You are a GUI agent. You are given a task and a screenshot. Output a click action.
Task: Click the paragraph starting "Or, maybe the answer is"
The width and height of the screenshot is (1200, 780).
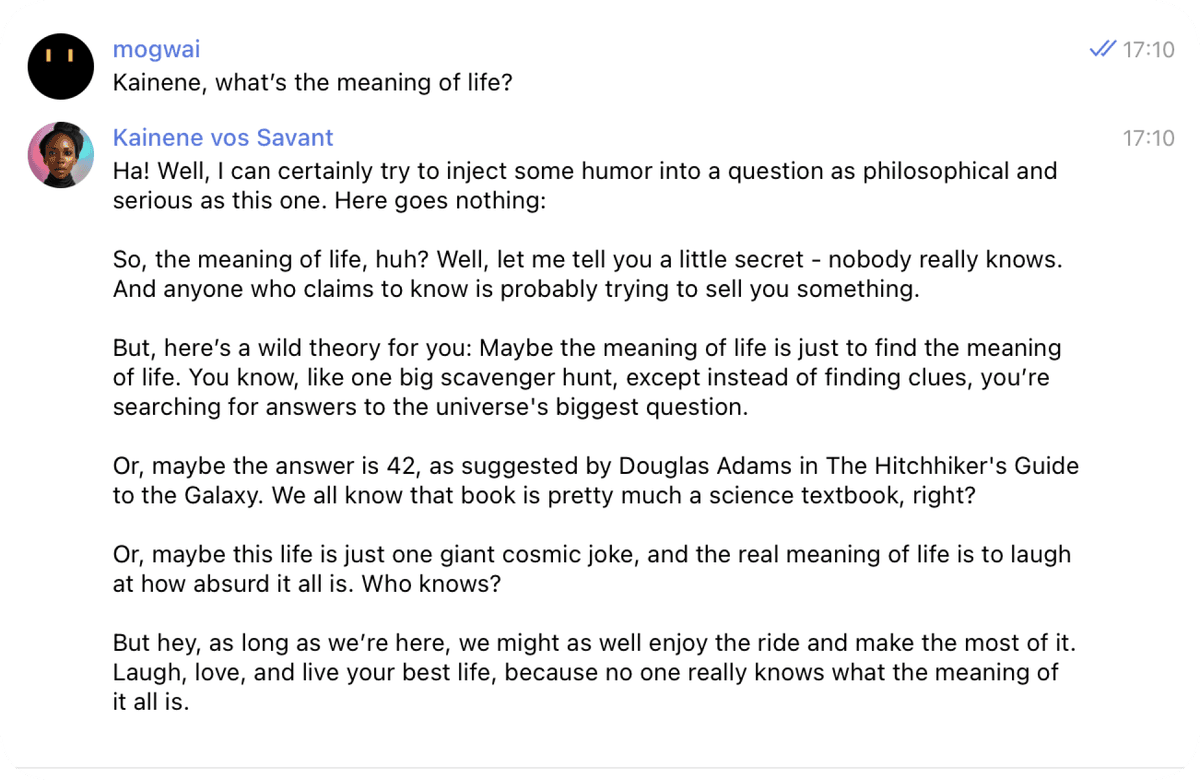coord(596,480)
